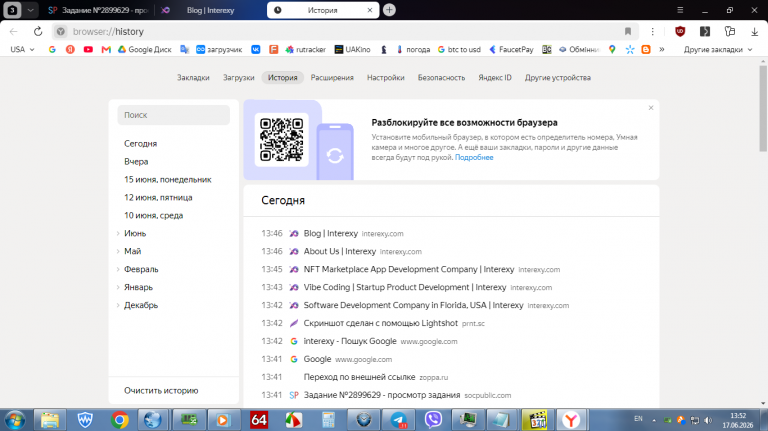Jump to 12 июня, пятница
This screenshot has width=768, height=431.
point(158,197)
